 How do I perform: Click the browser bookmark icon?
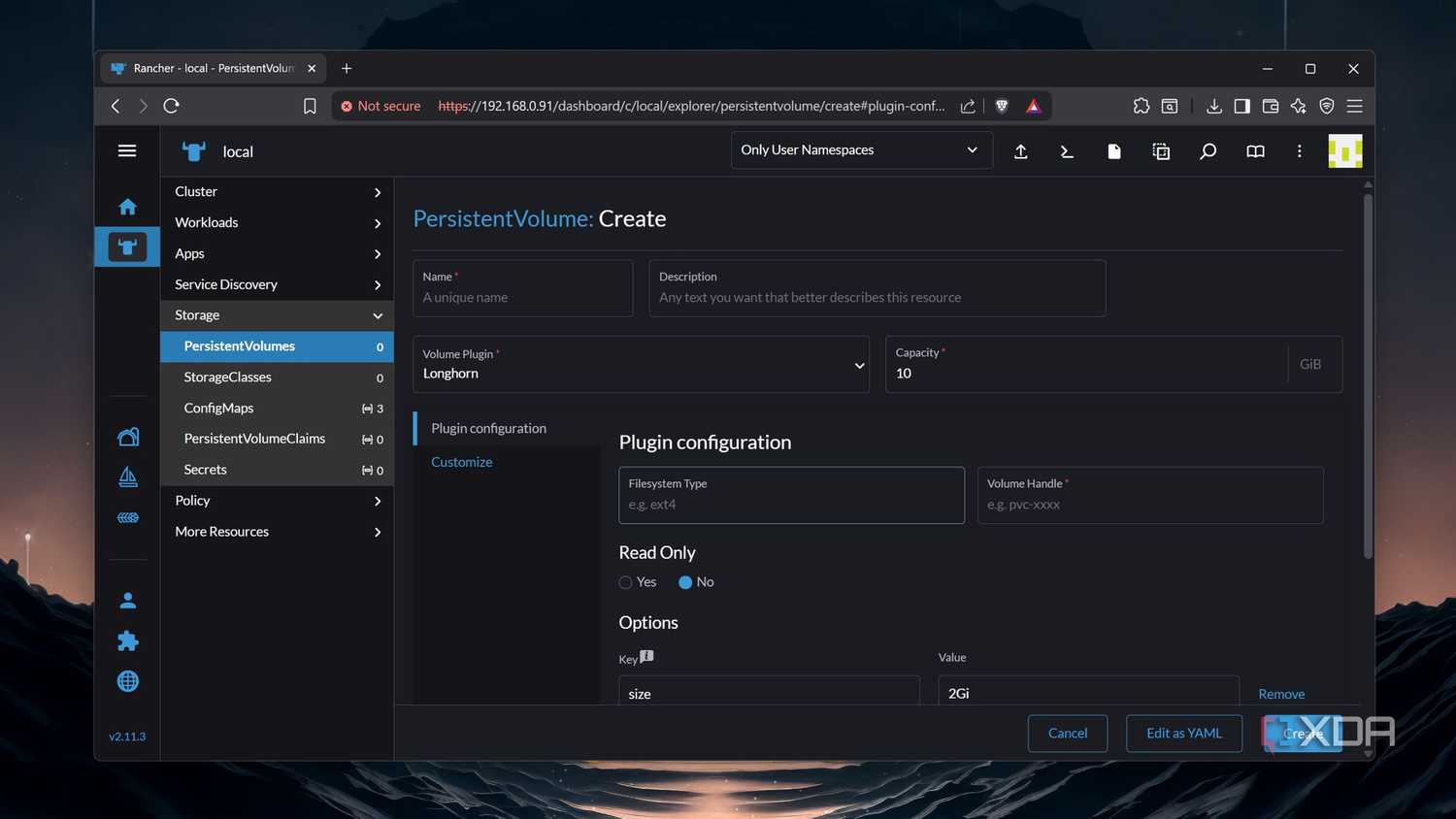[x=310, y=106]
